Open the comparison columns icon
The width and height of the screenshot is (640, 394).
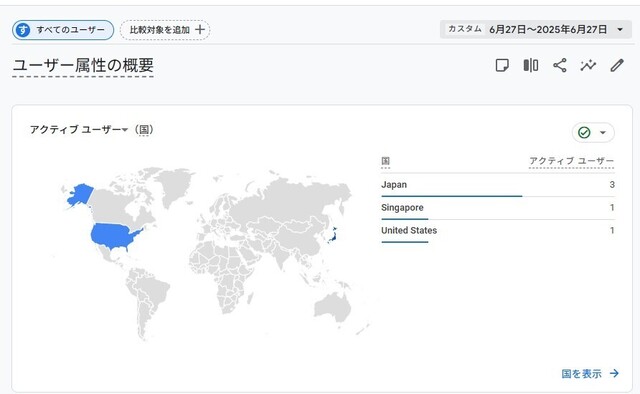tap(531, 65)
